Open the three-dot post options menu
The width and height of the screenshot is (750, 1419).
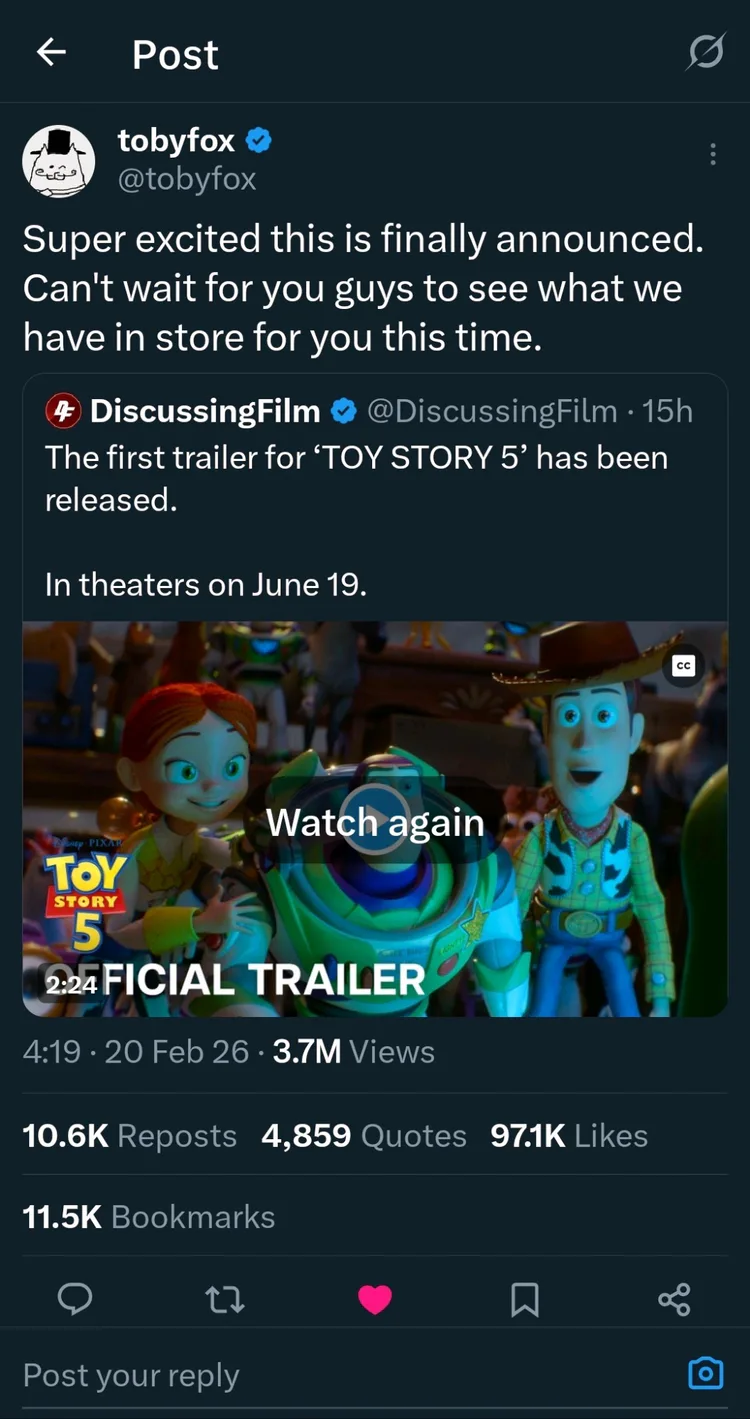click(712, 154)
